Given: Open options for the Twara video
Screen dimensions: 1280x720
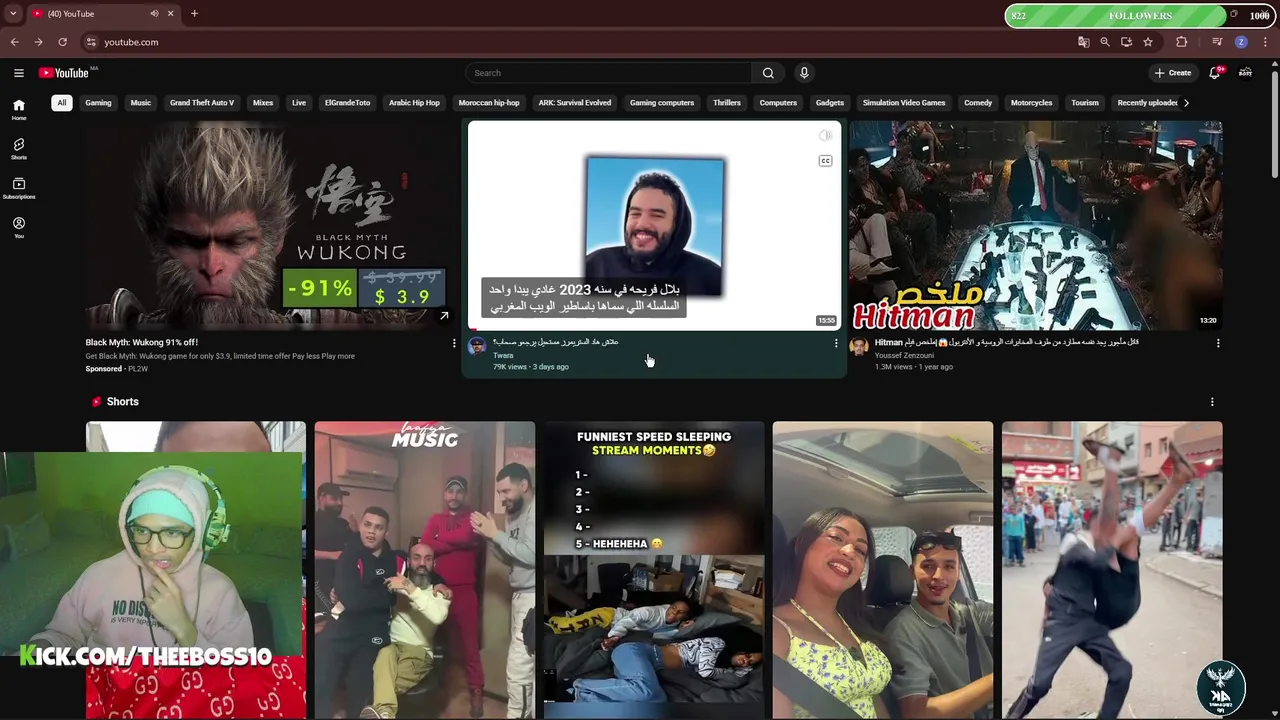Looking at the screenshot, I should (x=836, y=343).
